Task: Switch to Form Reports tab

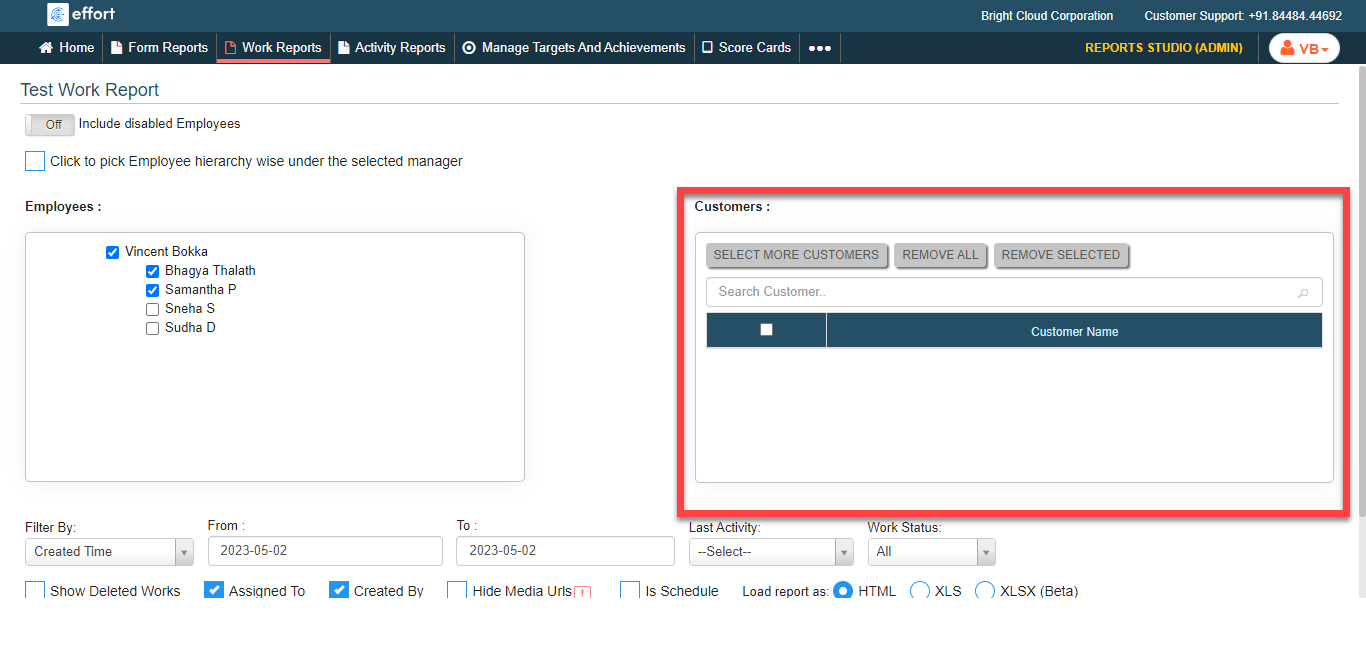Action: (159, 48)
